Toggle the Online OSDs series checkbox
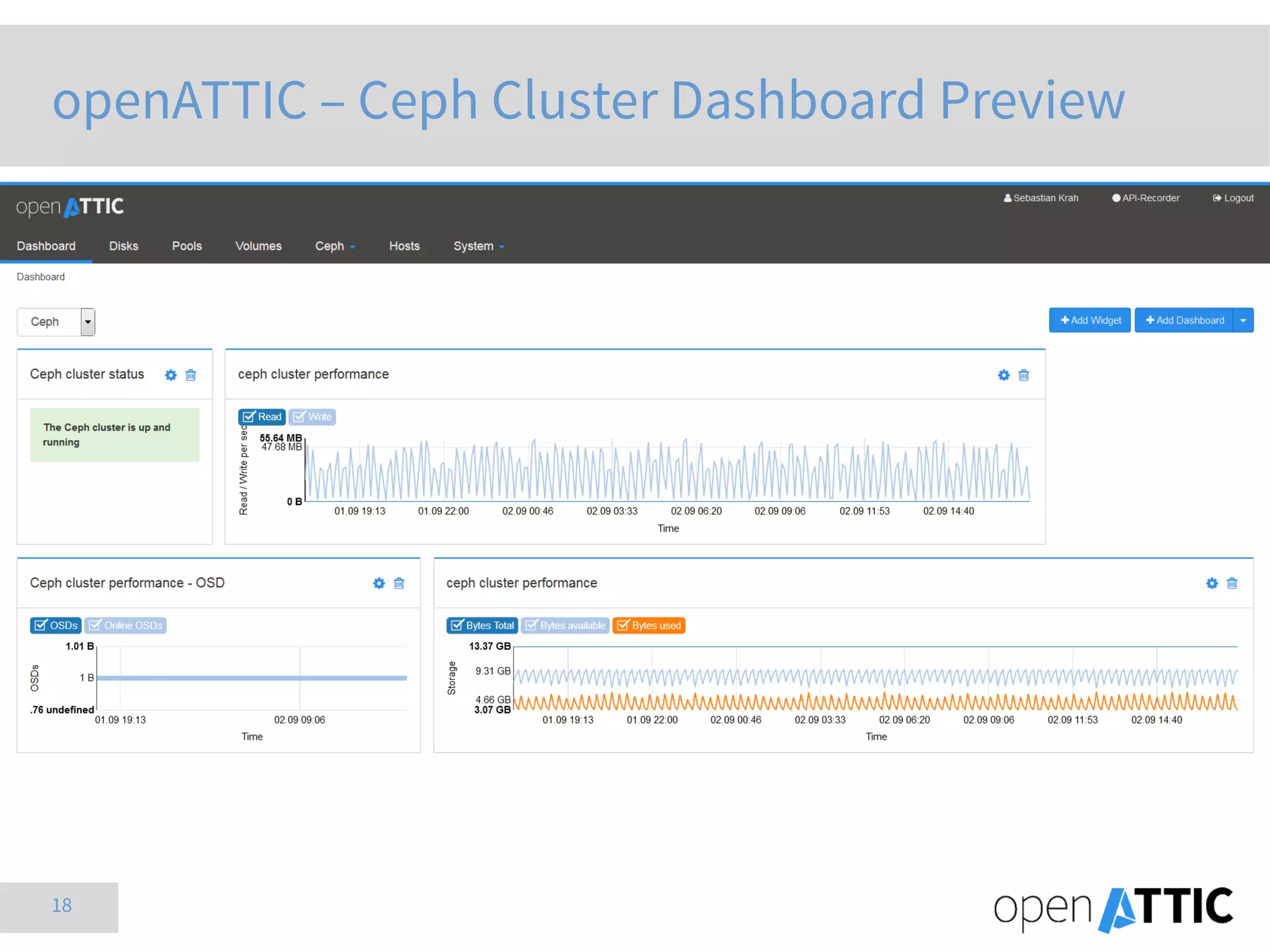This screenshot has height=952, width=1270. [x=125, y=625]
